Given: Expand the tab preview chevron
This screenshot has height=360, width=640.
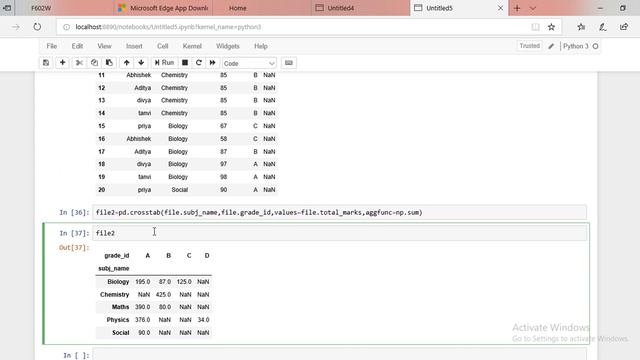Looking at the screenshot, I should pyautogui.click(x=533, y=8).
